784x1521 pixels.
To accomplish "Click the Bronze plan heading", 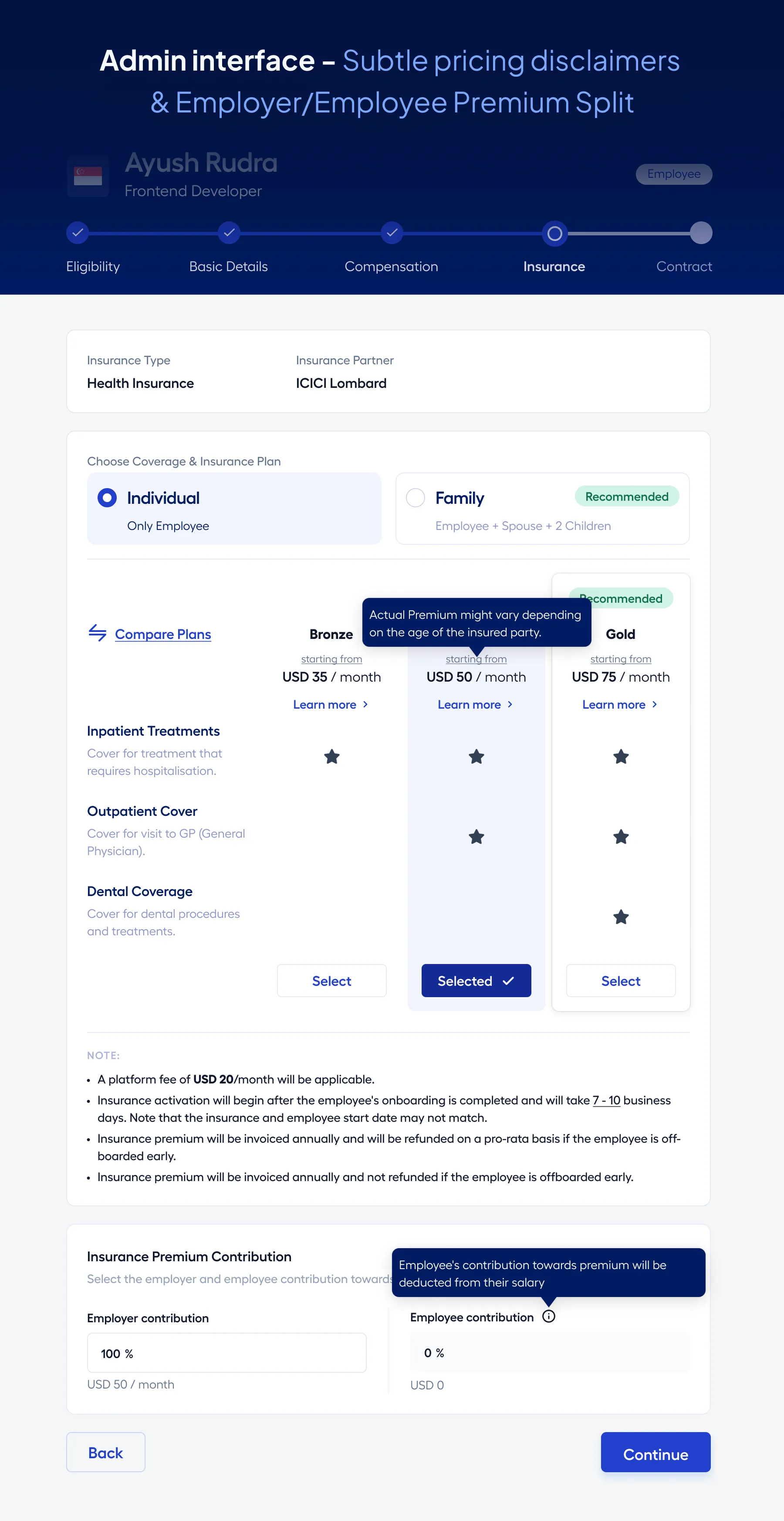I will point(331,634).
